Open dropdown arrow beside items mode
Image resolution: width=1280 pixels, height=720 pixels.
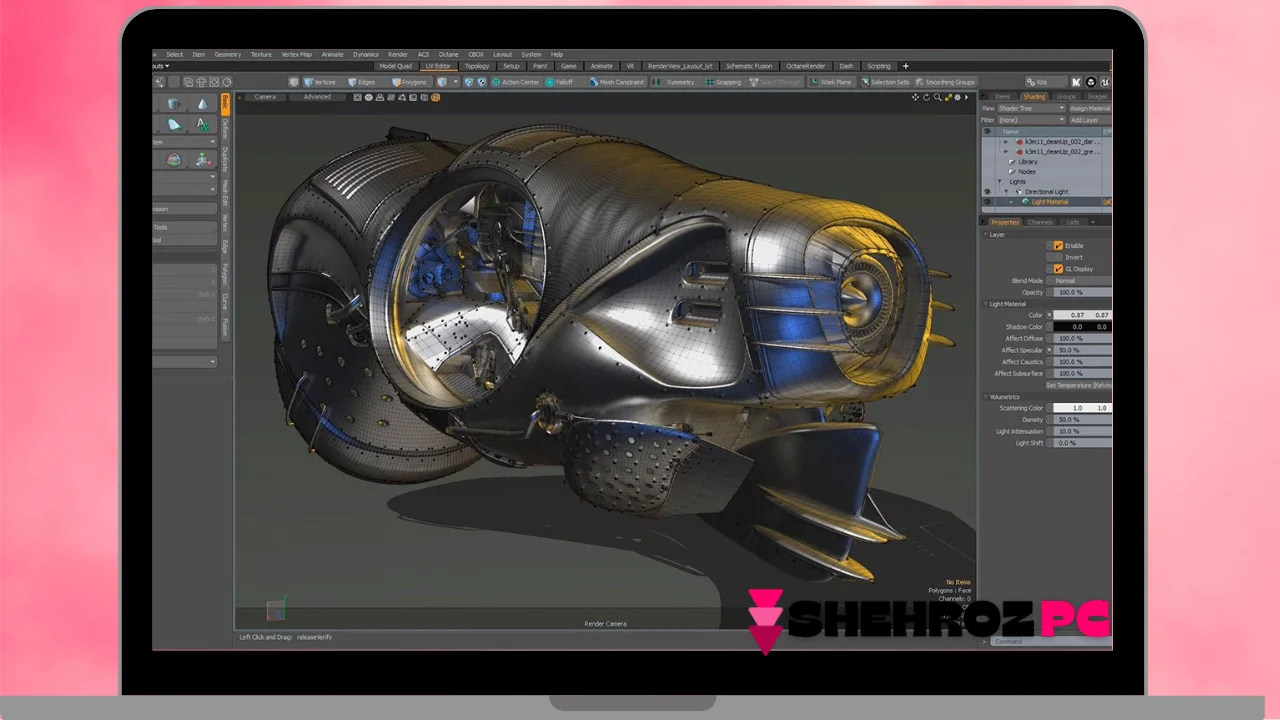(x=455, y=82)
